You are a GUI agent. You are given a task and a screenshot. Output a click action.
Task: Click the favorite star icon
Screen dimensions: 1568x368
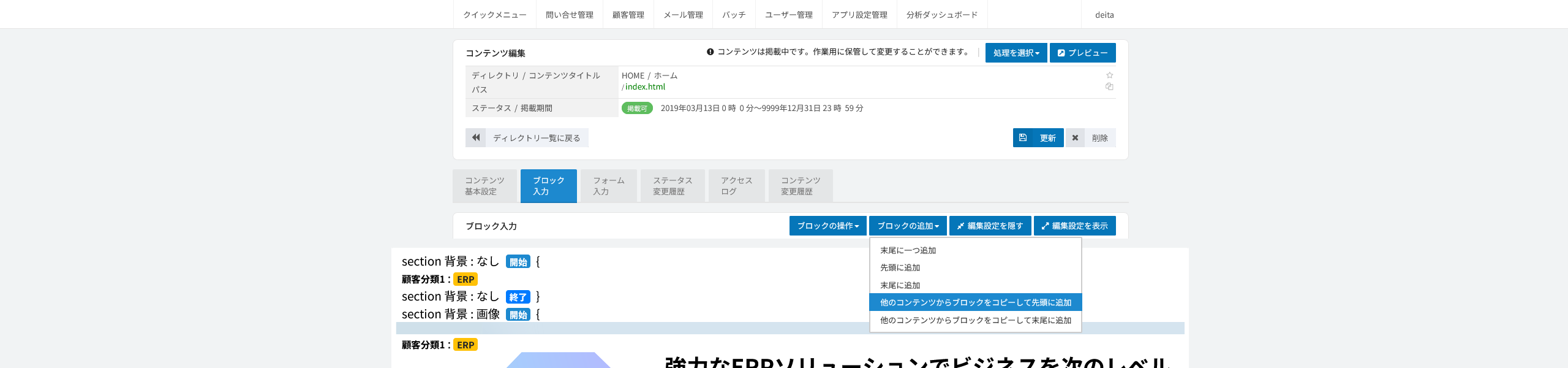click(1109, 75)
